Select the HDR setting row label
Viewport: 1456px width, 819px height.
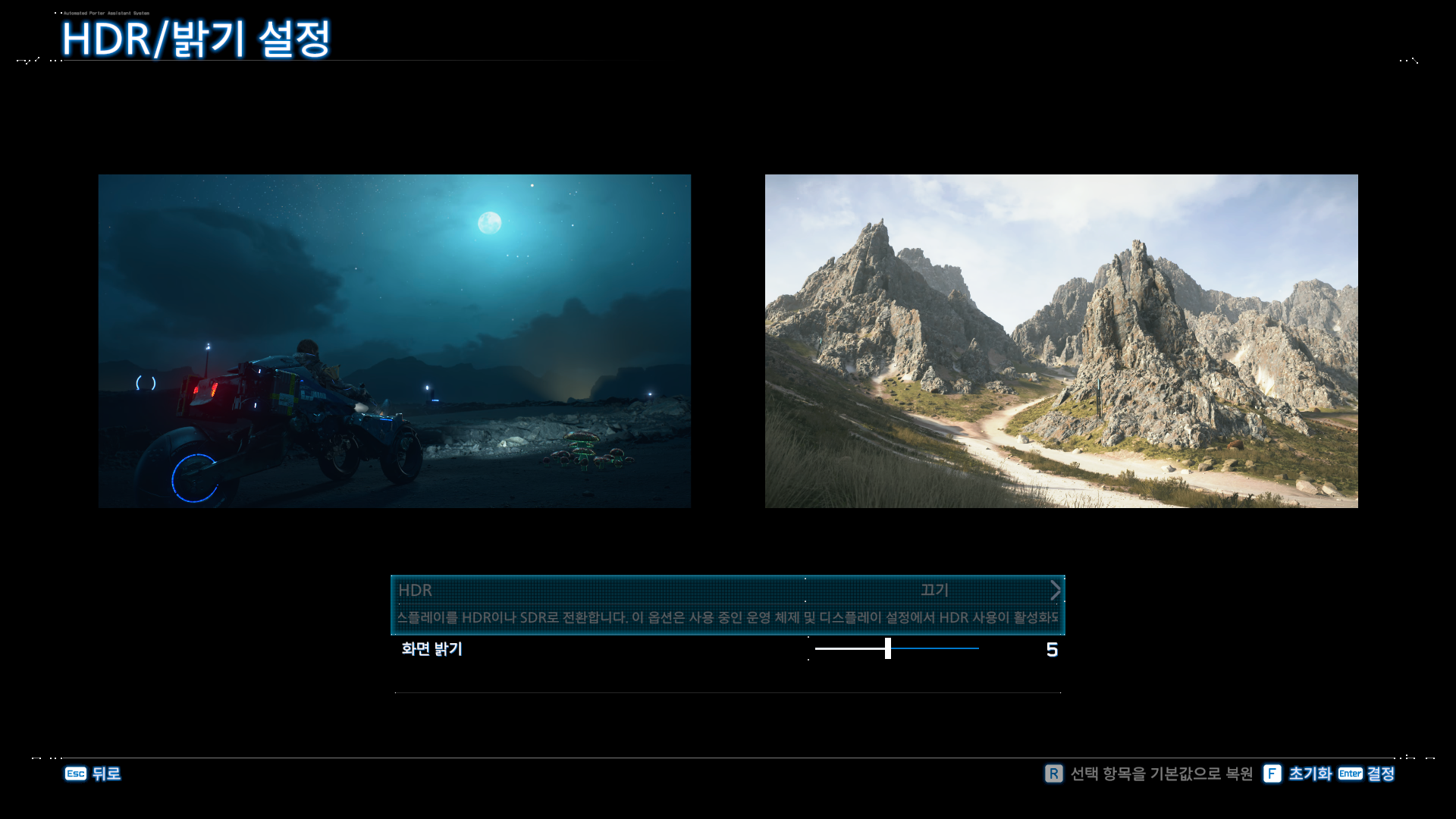pyautogui.click(x=415, y=590)
